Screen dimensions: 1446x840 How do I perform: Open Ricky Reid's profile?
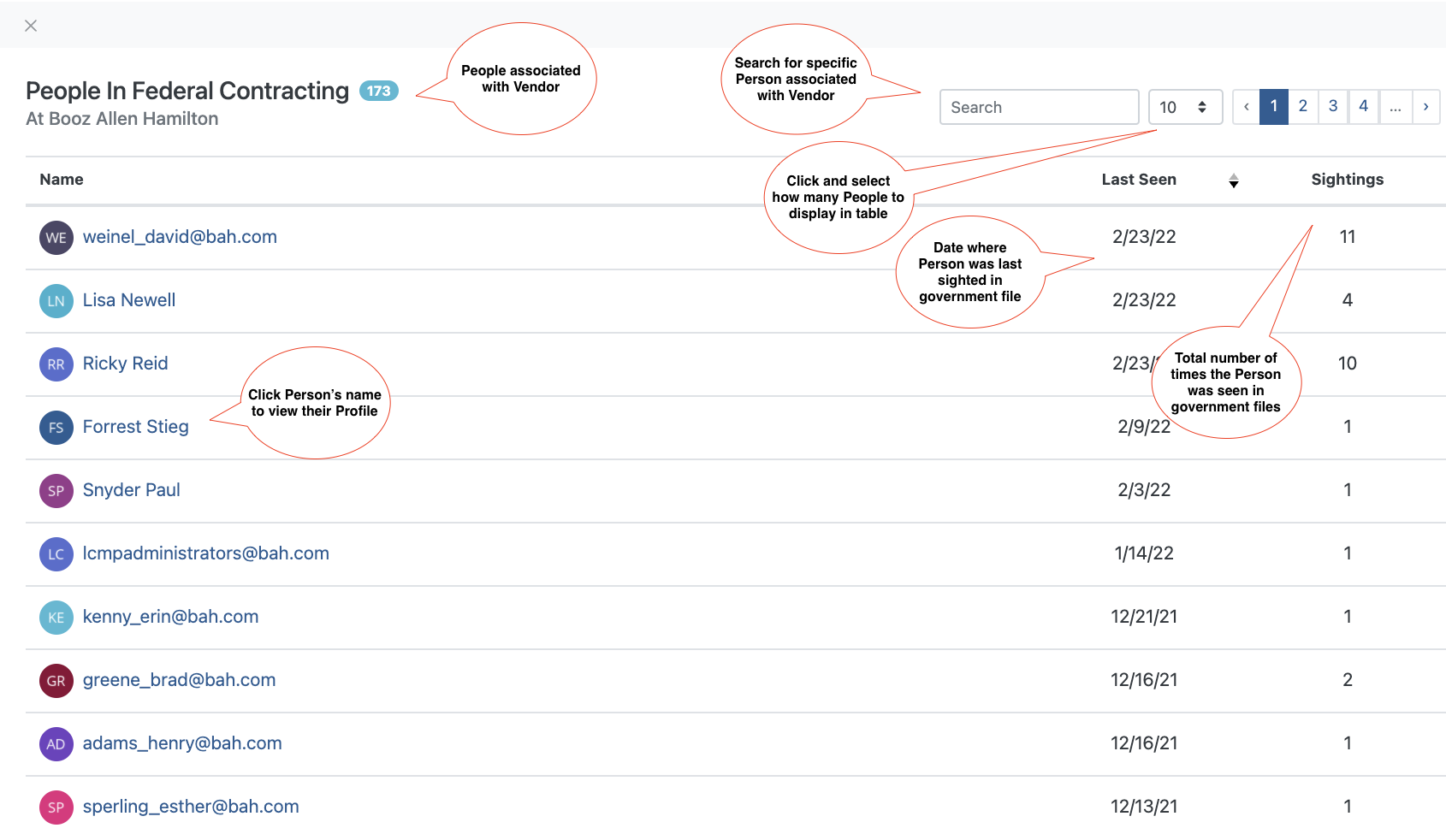point(125,364)
